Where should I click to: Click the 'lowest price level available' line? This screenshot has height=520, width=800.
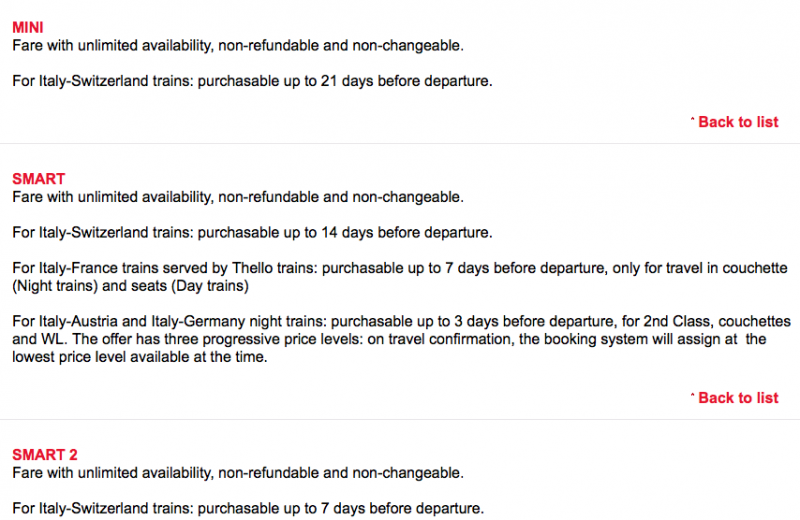[140, 357]
